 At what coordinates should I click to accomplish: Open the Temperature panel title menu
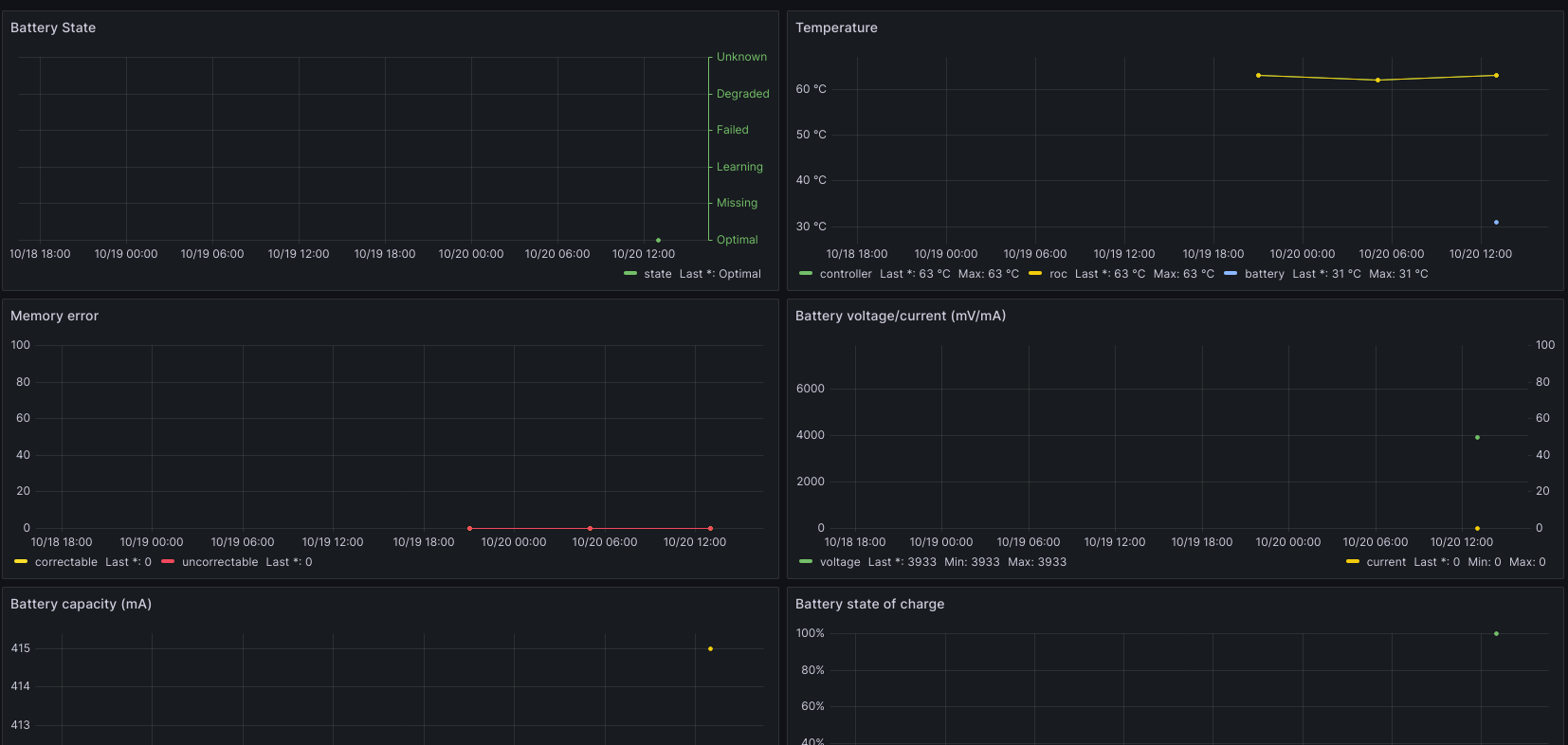[x=836, y=27]
